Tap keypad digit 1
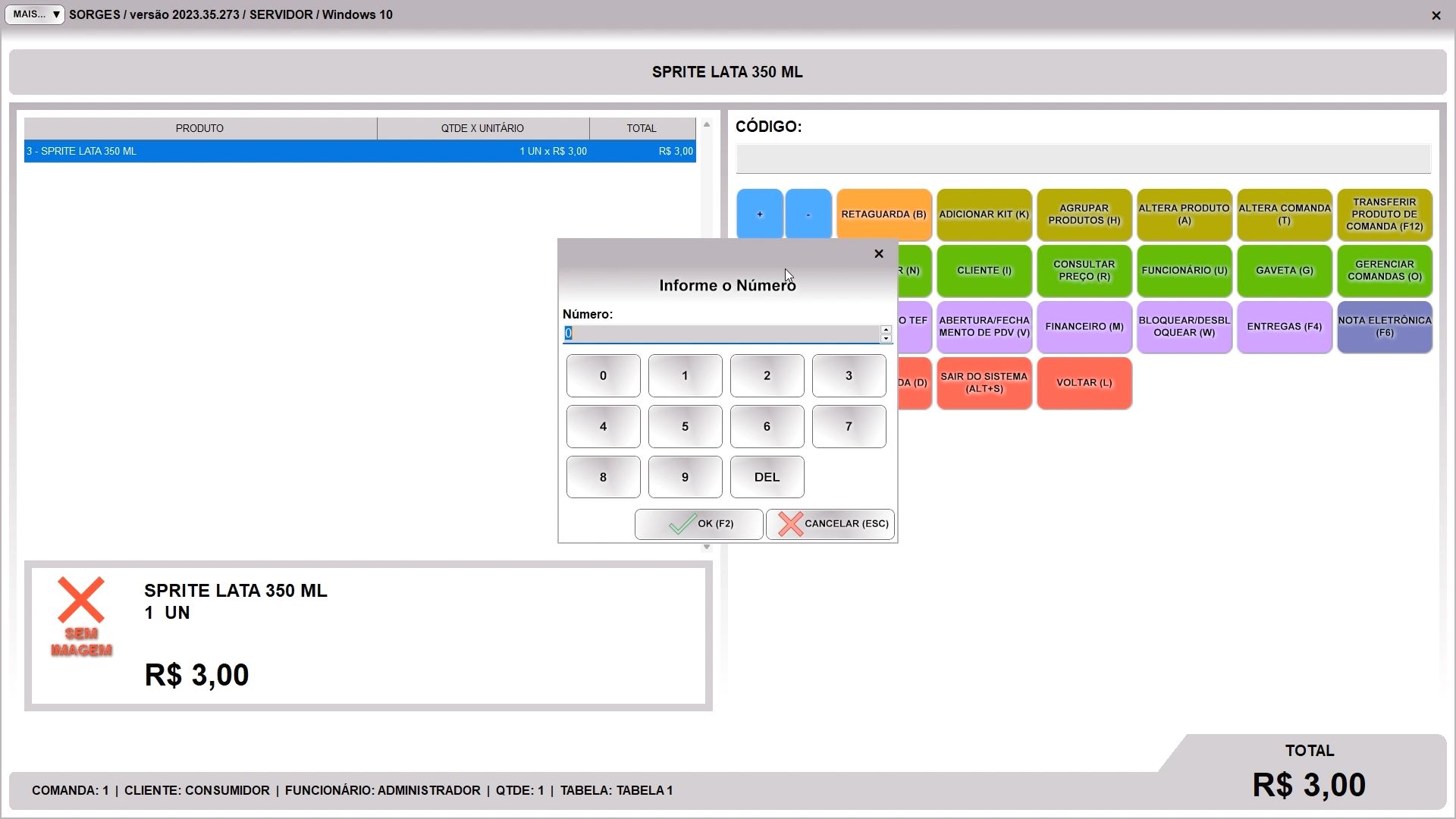 click(x=685, y=375)
